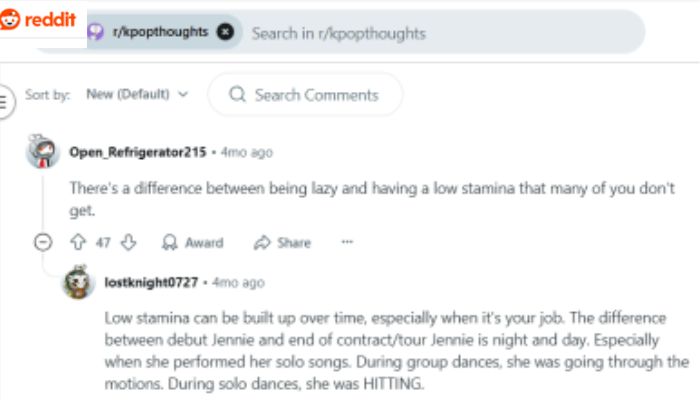Viewport: 700px width, 400px height.
Task: Collapse the Open_Refrigerator215 comment thread
Action: [43, 242]
